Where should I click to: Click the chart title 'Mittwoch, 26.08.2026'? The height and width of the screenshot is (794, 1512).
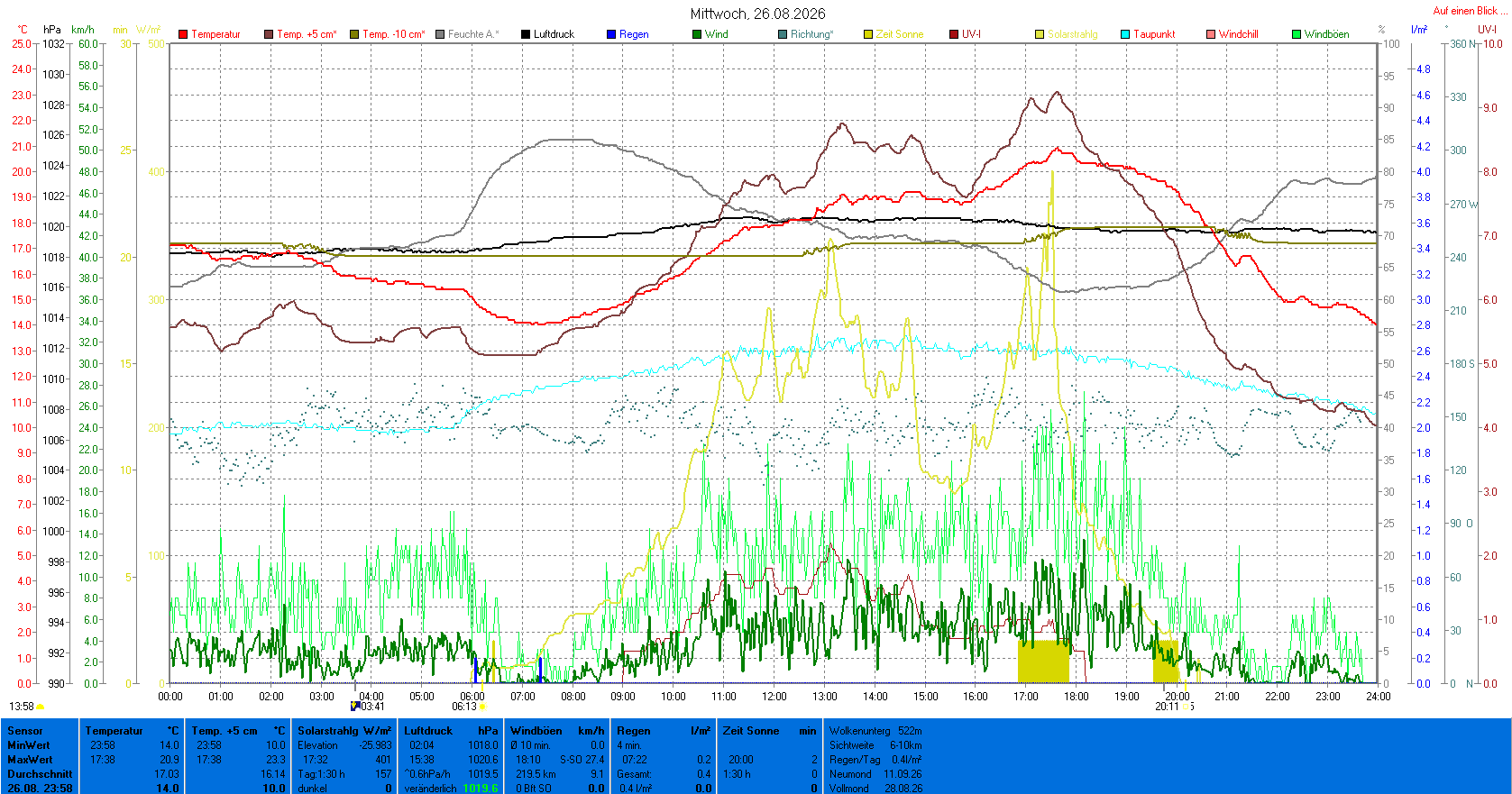click(x=757, y=14)
